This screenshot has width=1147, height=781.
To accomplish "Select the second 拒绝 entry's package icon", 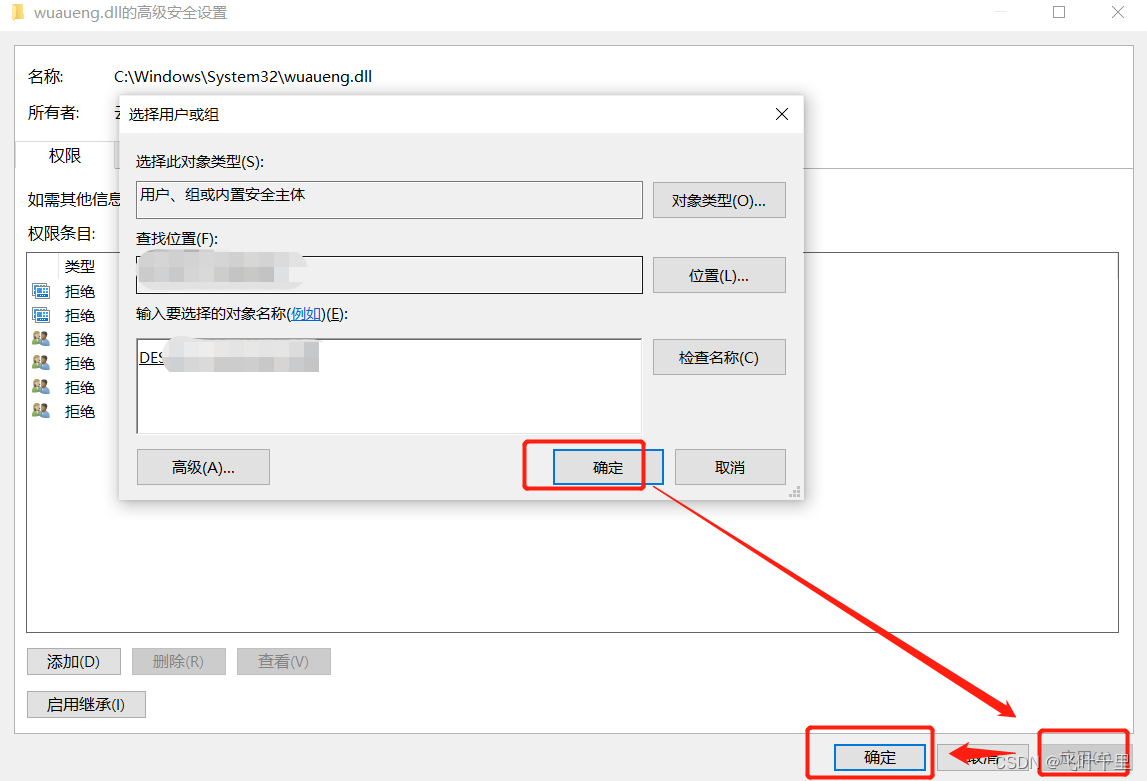I will [x=41, y=315].
